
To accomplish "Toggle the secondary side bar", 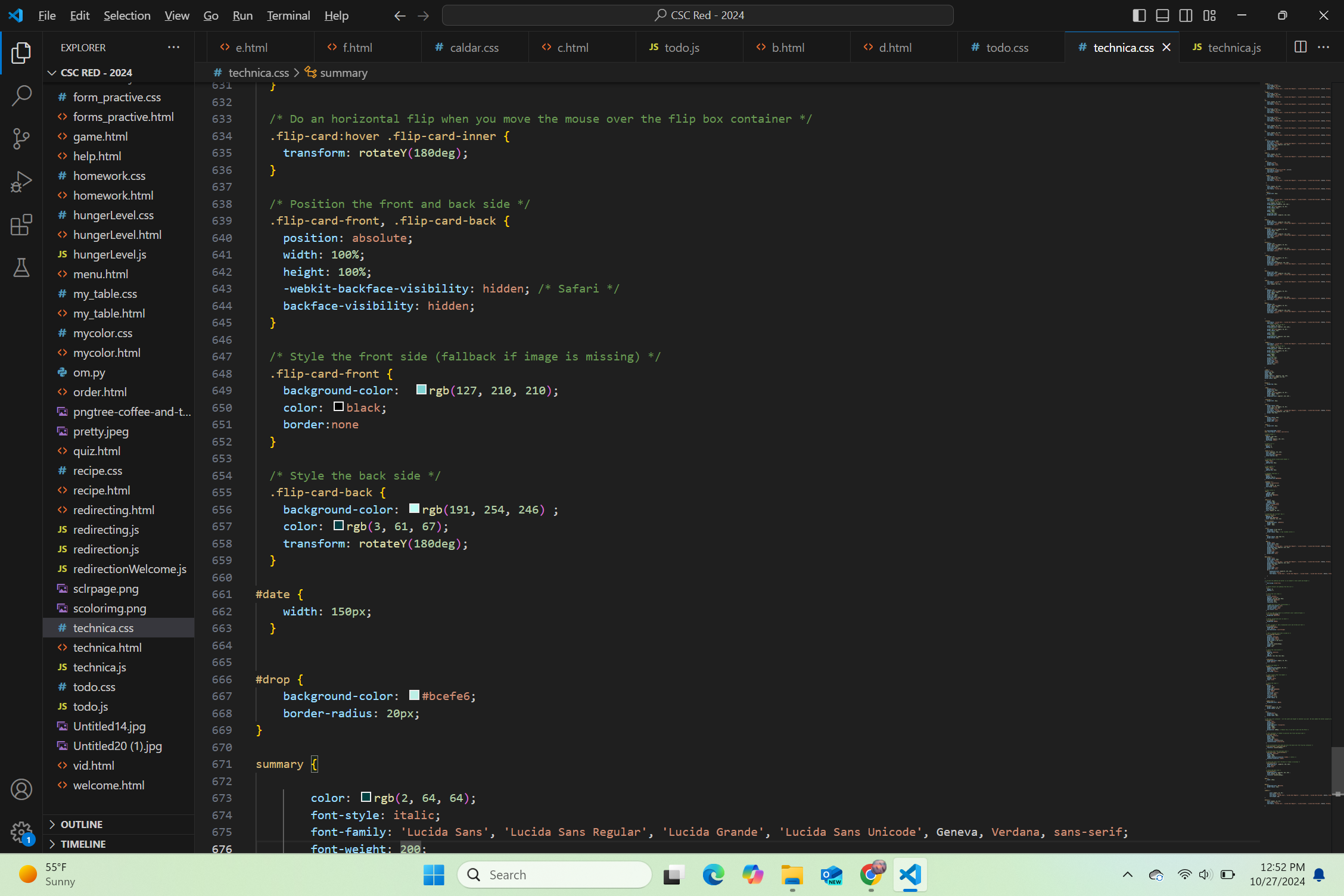I will (1186, 15).
